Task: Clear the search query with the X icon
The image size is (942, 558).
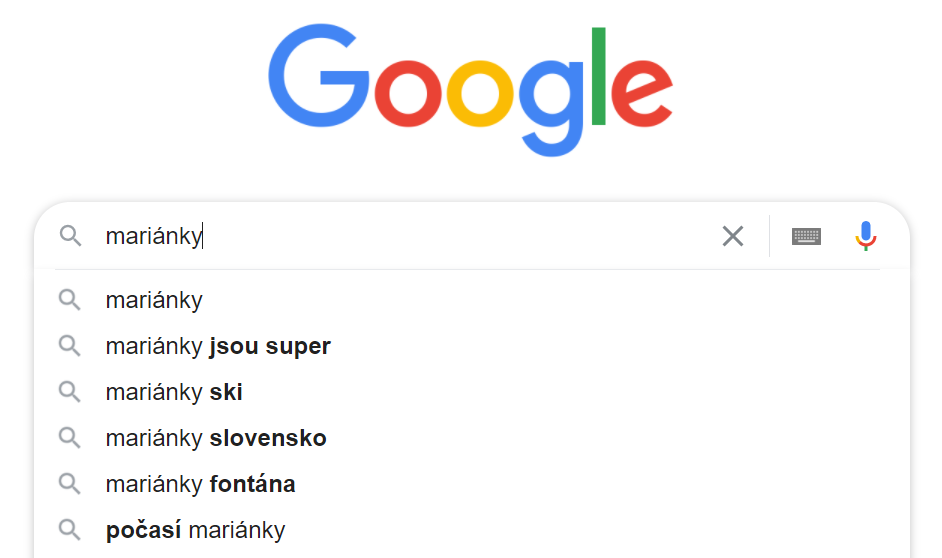Action: coord(732,236)
